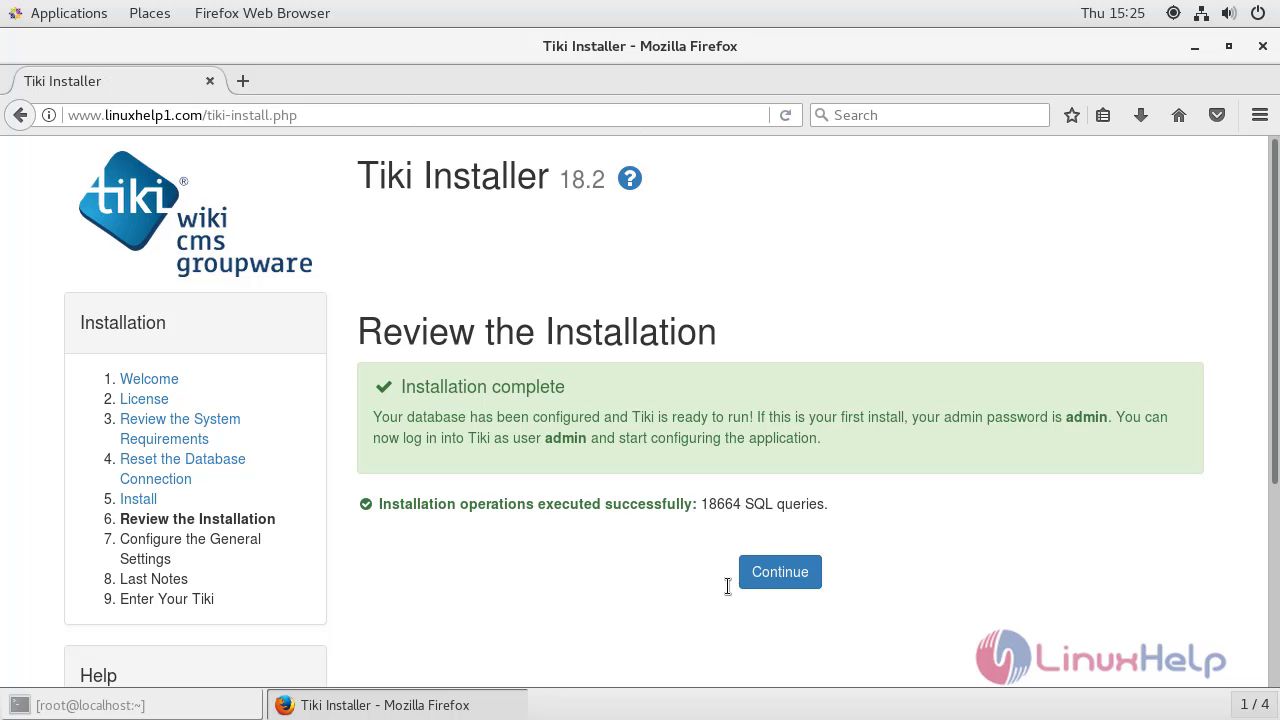Click 'Review the Installation' sidebar step
Viewport: 1280px width, 720px height.
point(197,519)
